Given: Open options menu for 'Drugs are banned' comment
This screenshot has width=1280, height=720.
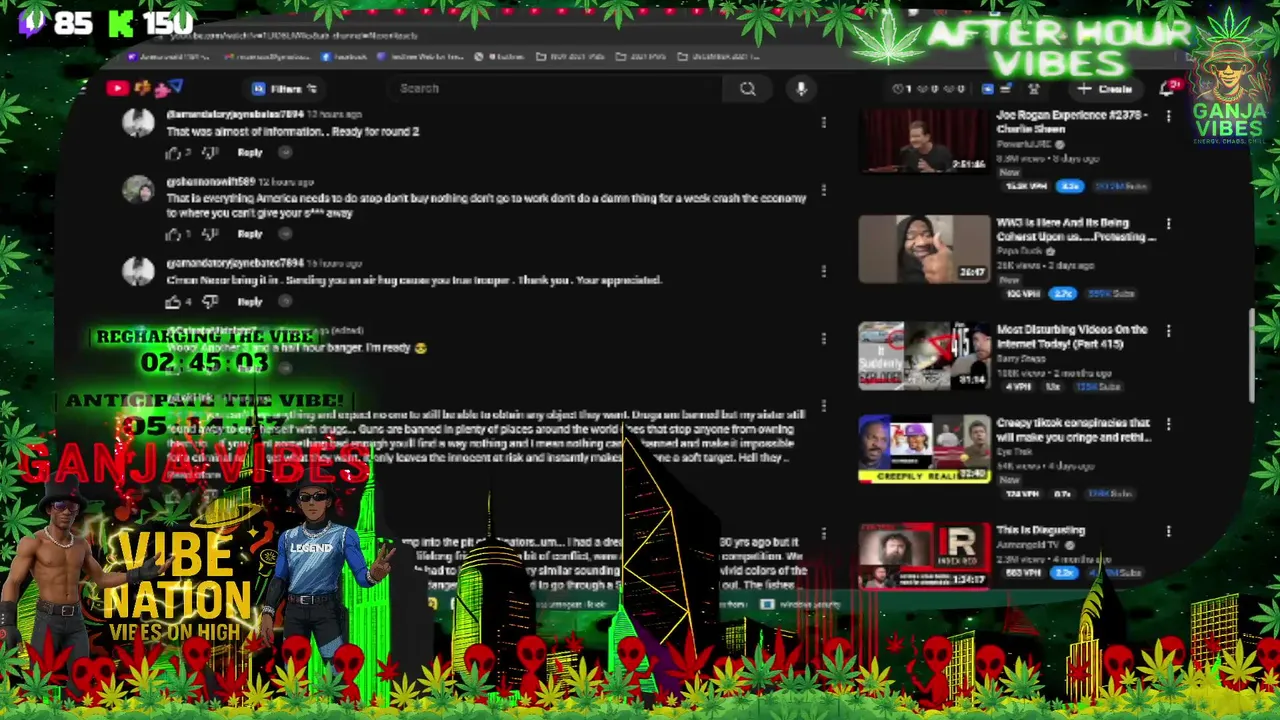Looking at the screenshot, I should pos(823,406).
